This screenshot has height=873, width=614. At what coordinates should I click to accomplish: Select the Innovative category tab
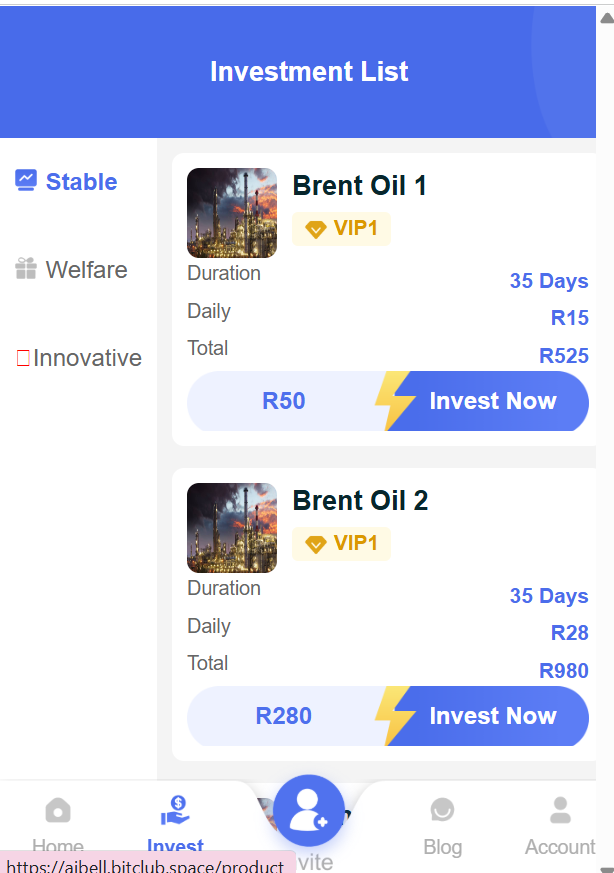point(87,358)
